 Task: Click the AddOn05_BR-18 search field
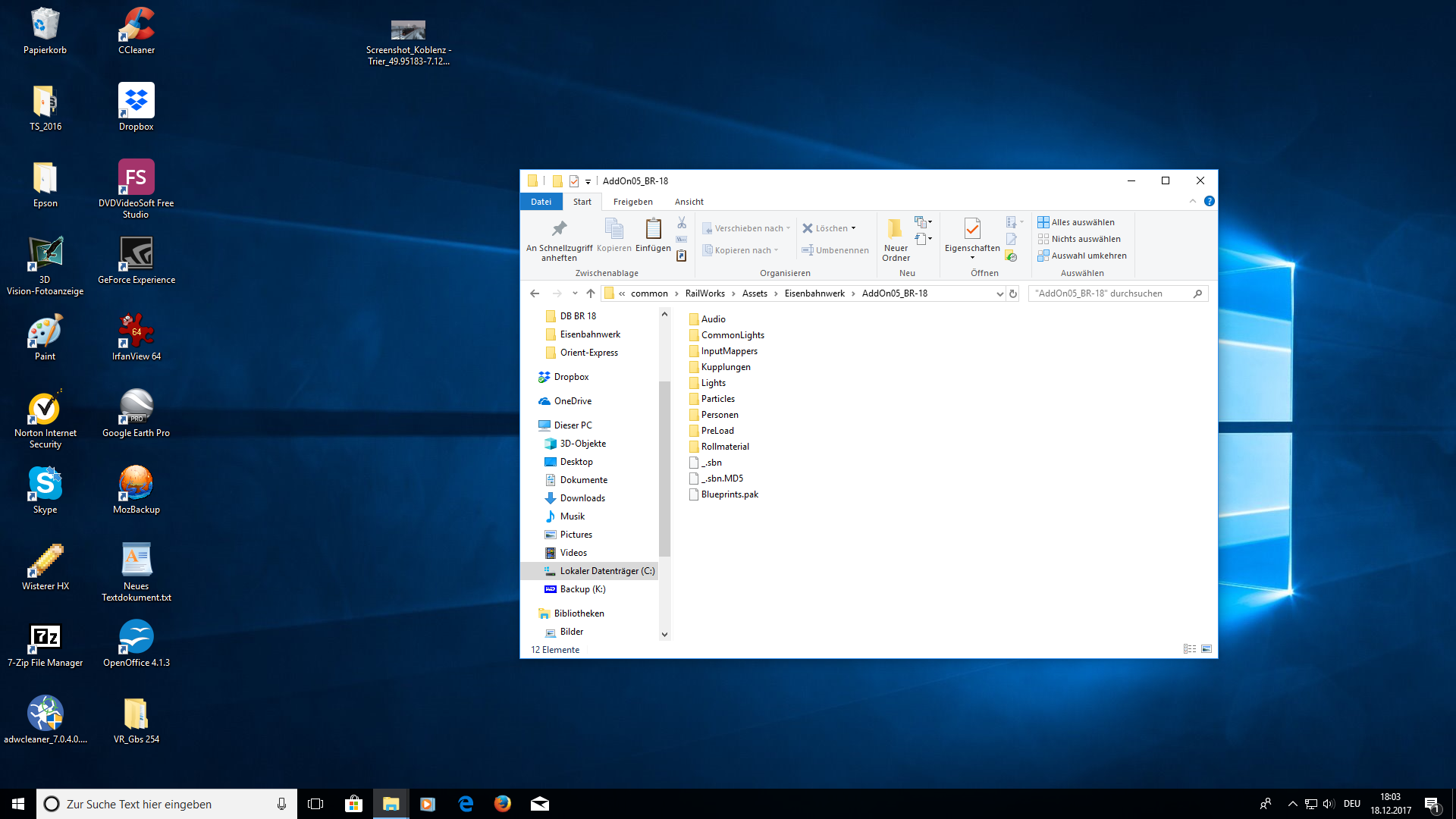[x=1109, y=293]
